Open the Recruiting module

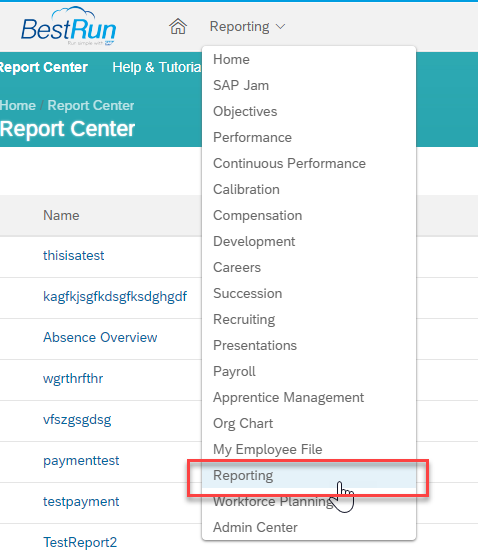click(x=309, y=319)
